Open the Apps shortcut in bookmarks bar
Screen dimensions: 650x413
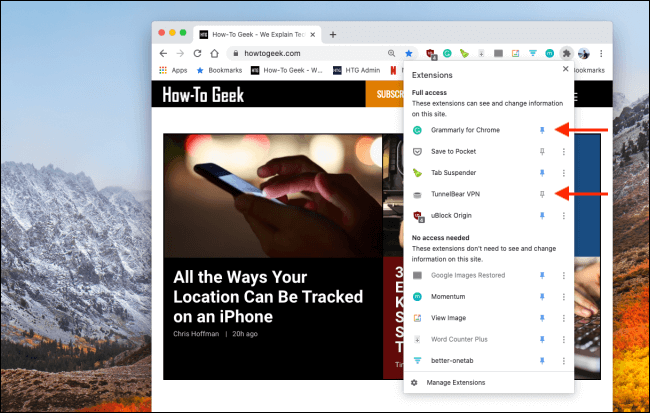pos(172,71)
